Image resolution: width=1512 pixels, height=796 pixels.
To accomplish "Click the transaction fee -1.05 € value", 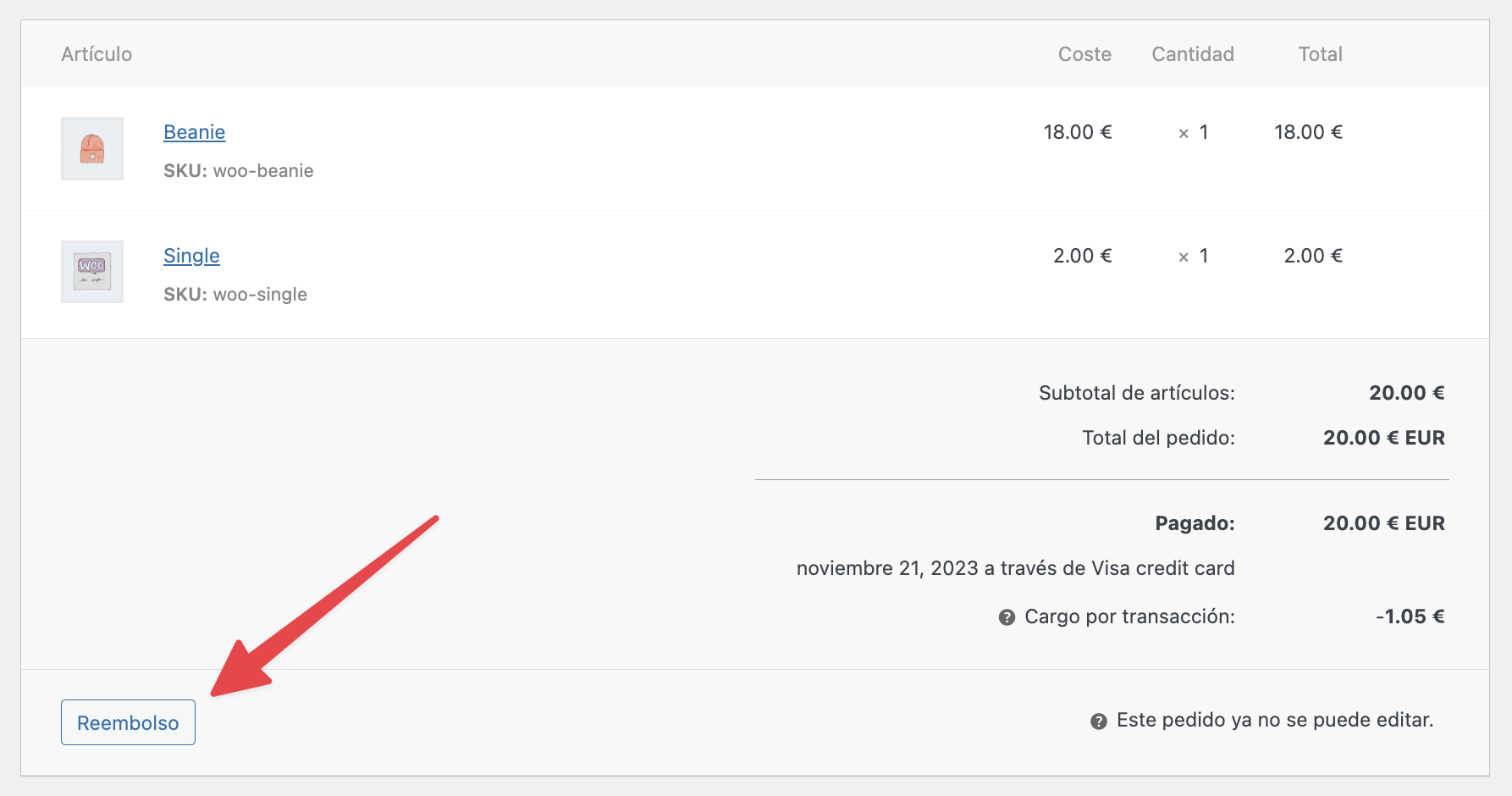I will pyautogui.click(x=1410, y=616).
